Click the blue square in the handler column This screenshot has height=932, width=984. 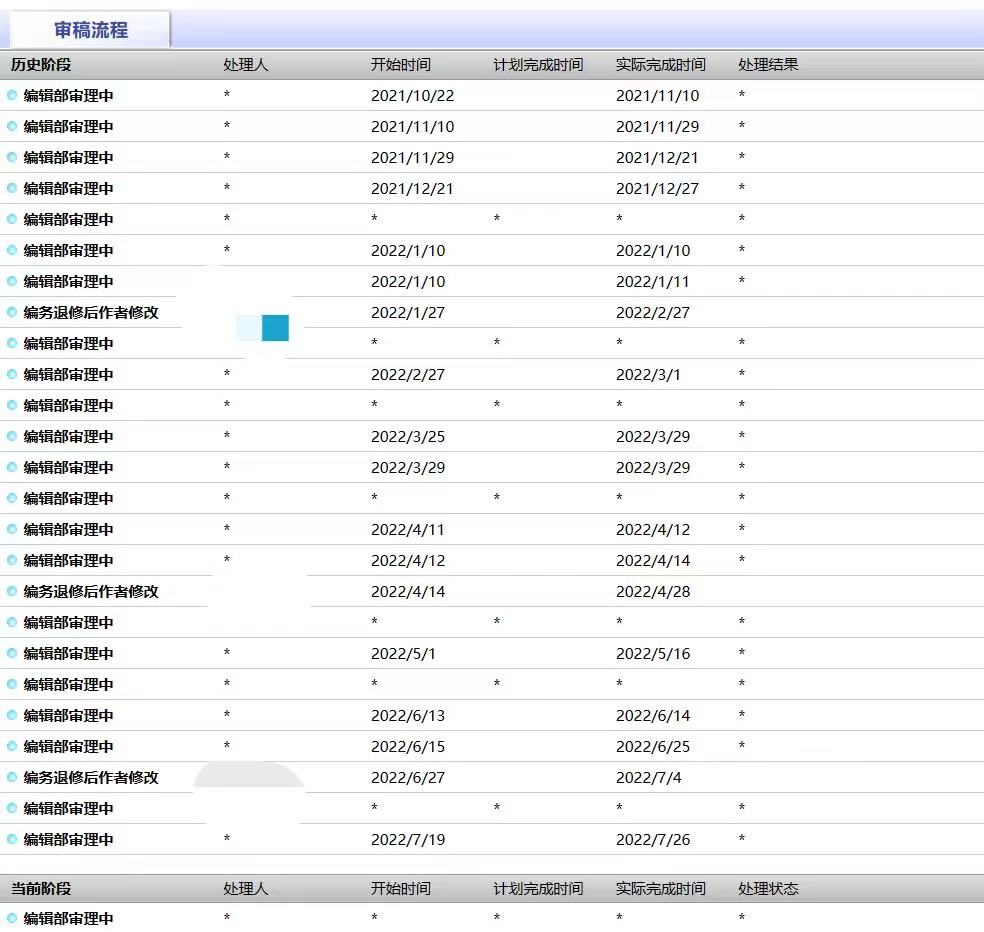[x=275, y=328]
